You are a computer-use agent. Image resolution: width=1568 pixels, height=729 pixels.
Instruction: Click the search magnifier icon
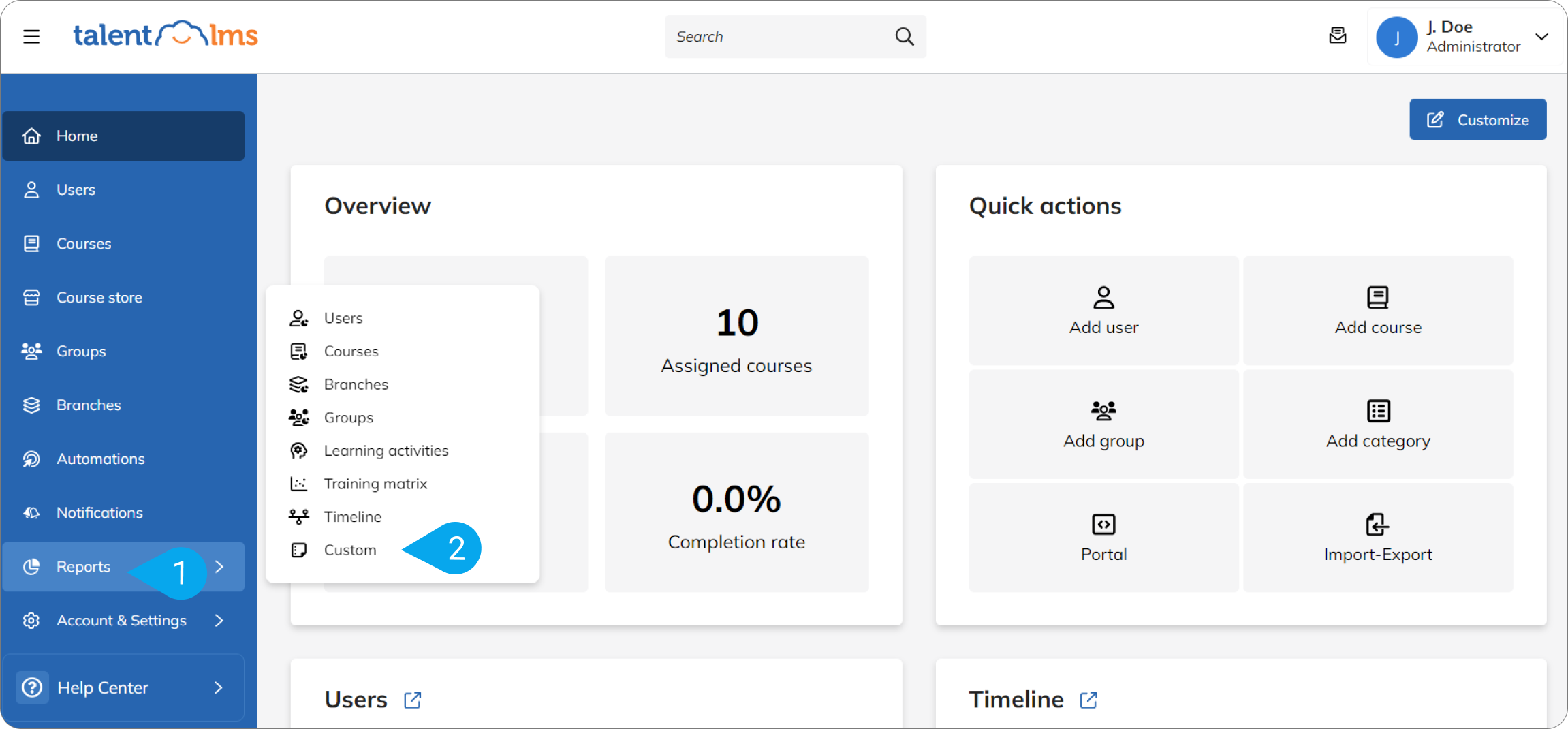click(904, 36)
